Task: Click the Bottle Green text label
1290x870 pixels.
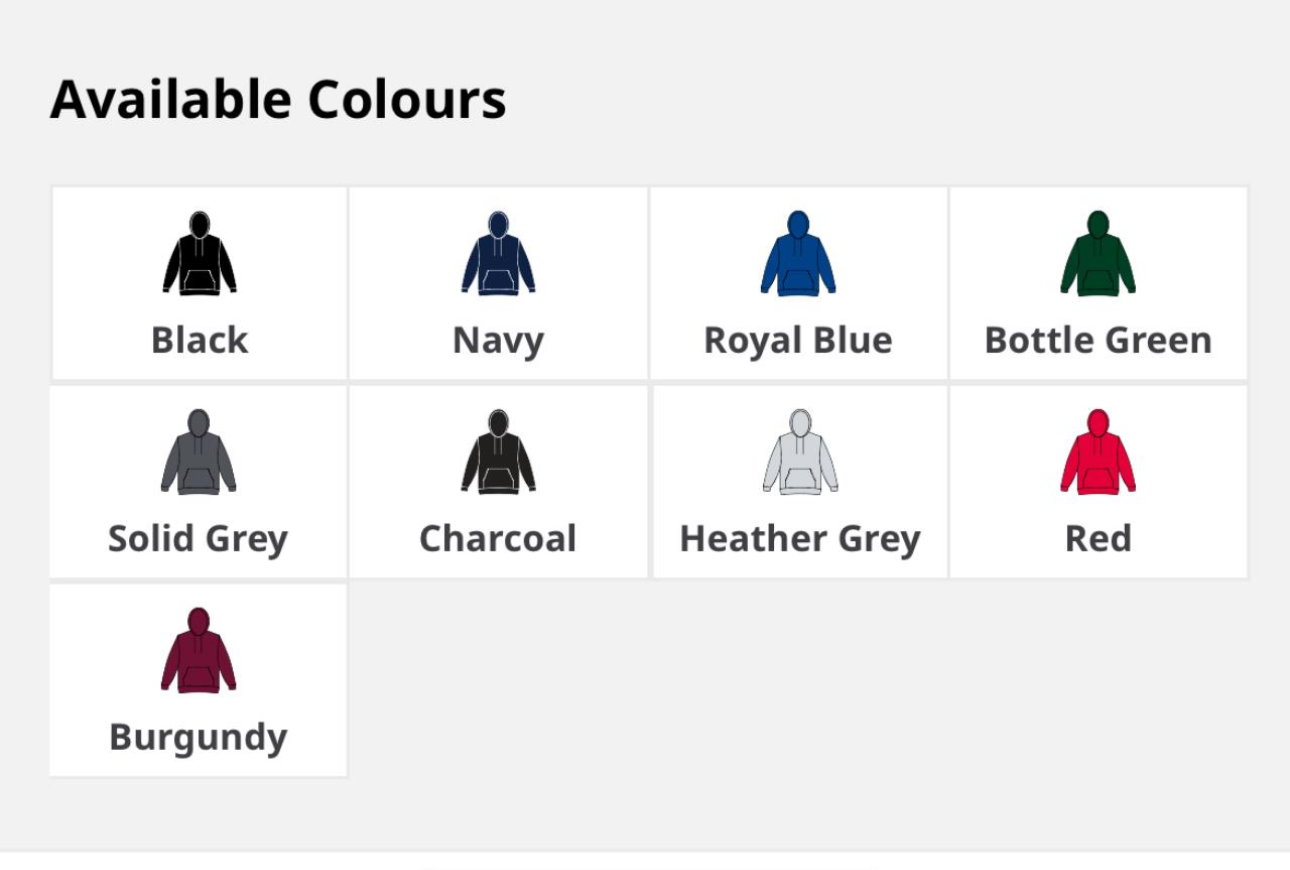Action: [1098, 340]
